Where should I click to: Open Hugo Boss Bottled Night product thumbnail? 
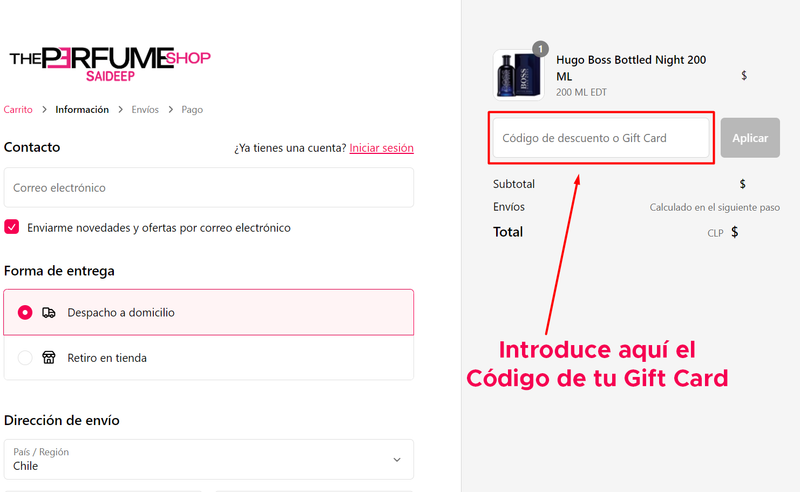(x=518, y=75)
